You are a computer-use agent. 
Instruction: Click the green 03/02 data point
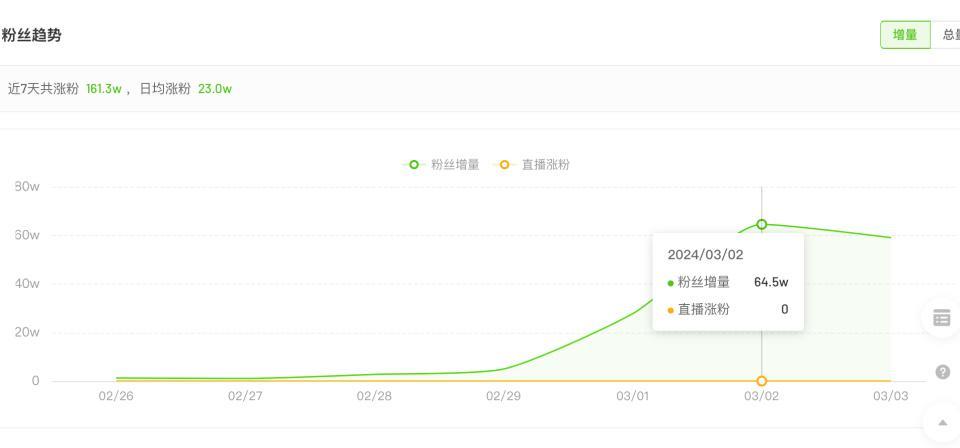click(762, 225)
